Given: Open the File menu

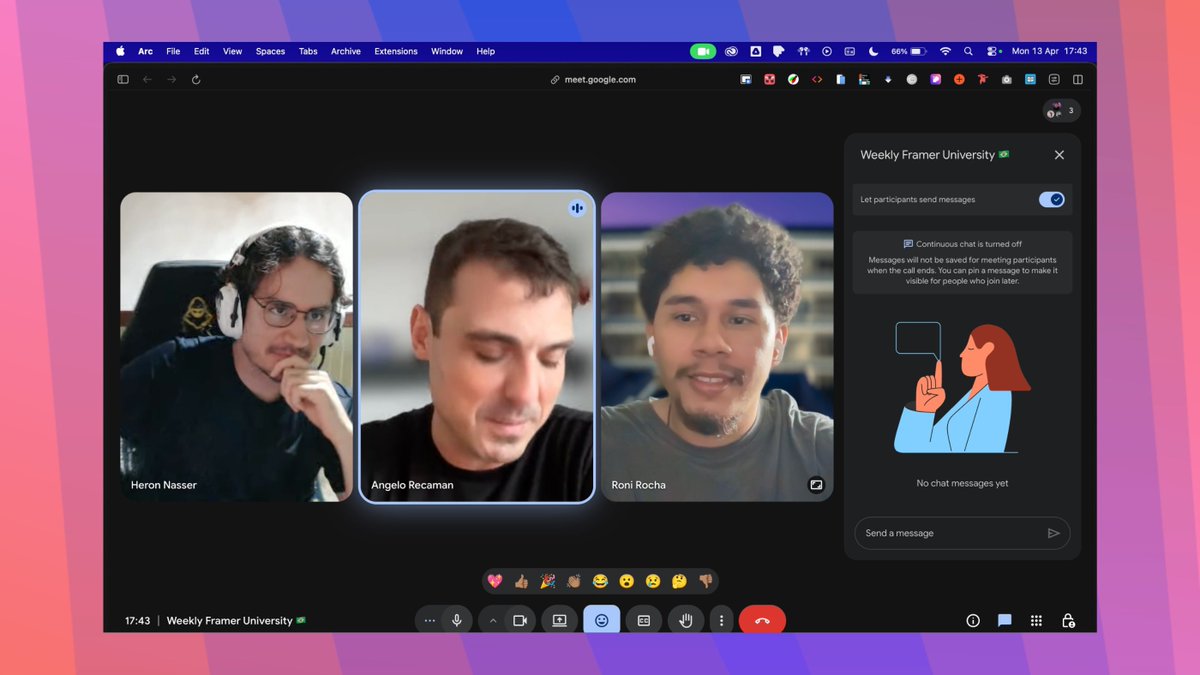Looking at the screenshot, I should click(x=173, y=51).
